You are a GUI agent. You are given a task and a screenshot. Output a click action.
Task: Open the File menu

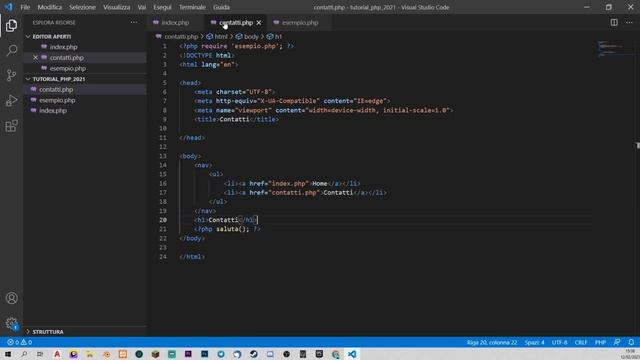(x=25, y=7)
